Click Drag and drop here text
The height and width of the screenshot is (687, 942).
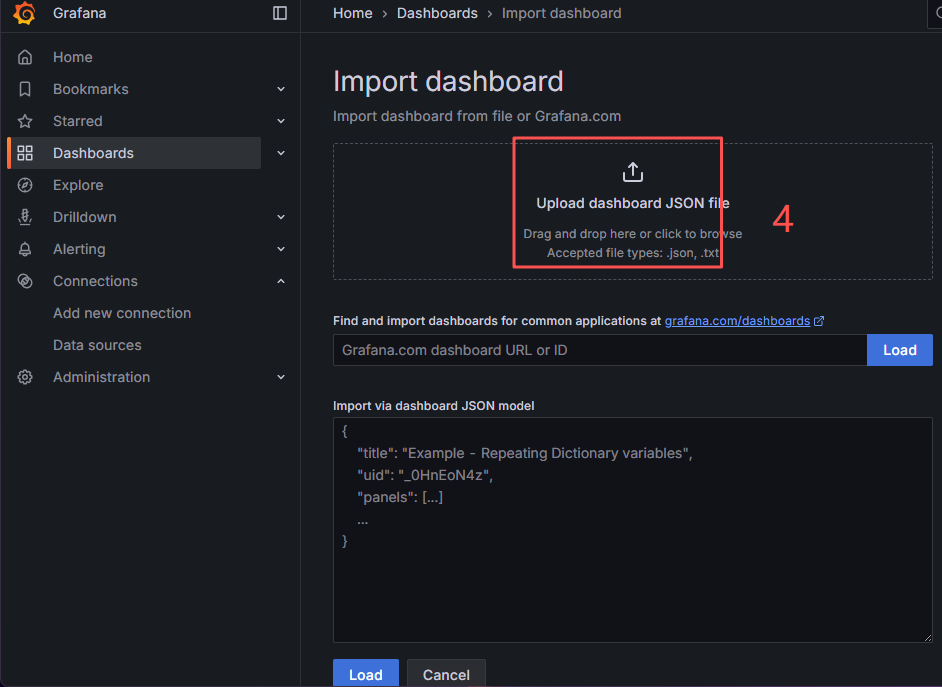pos(633,234)
